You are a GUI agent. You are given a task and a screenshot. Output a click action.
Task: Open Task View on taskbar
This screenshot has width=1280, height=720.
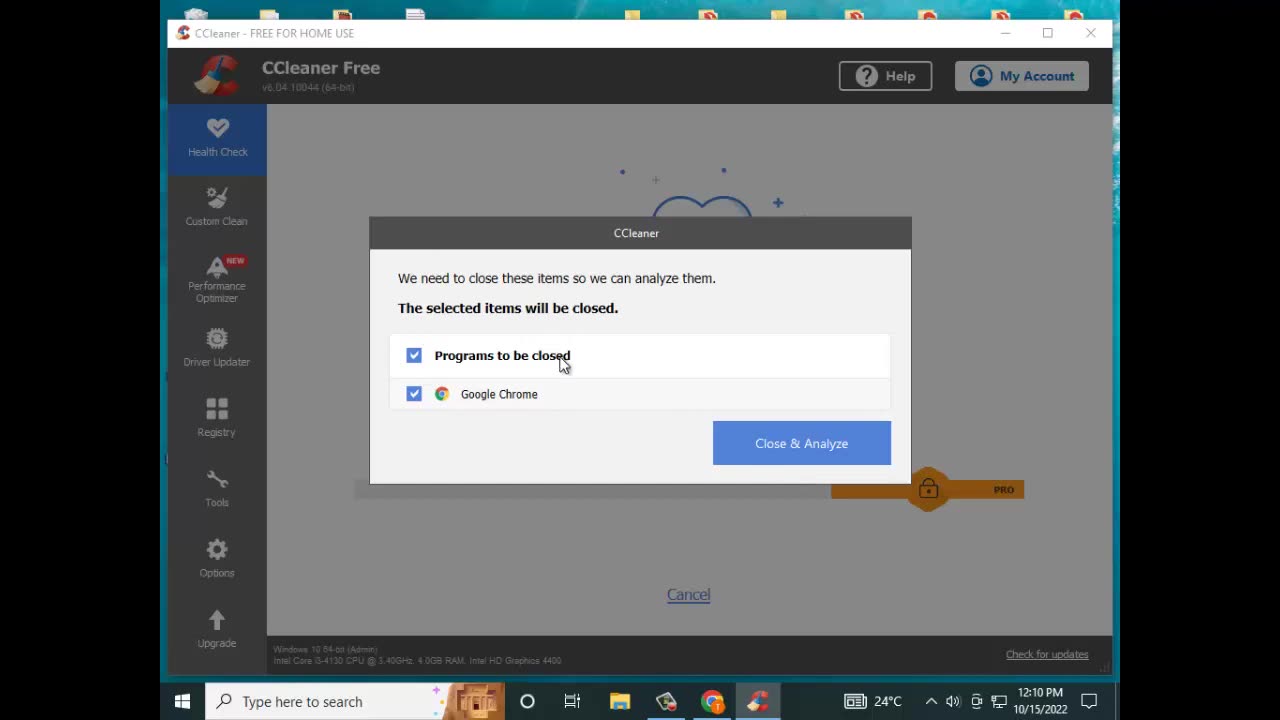(x=572, y=701)
